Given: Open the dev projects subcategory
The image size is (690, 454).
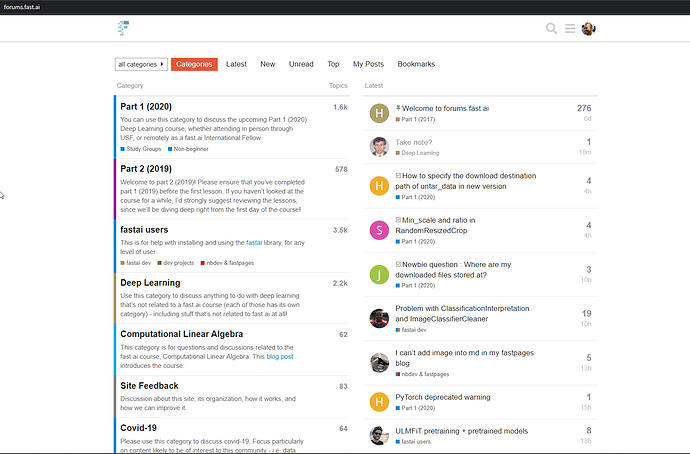Looking at the screenshot, I should tap(176, 263).
